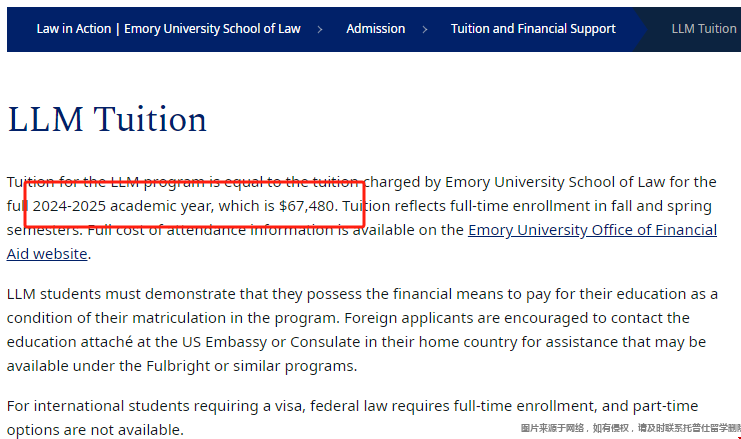Click the chevron arrow after Admission
Screen dimensions: 741x439
click(x=425, y=29)
